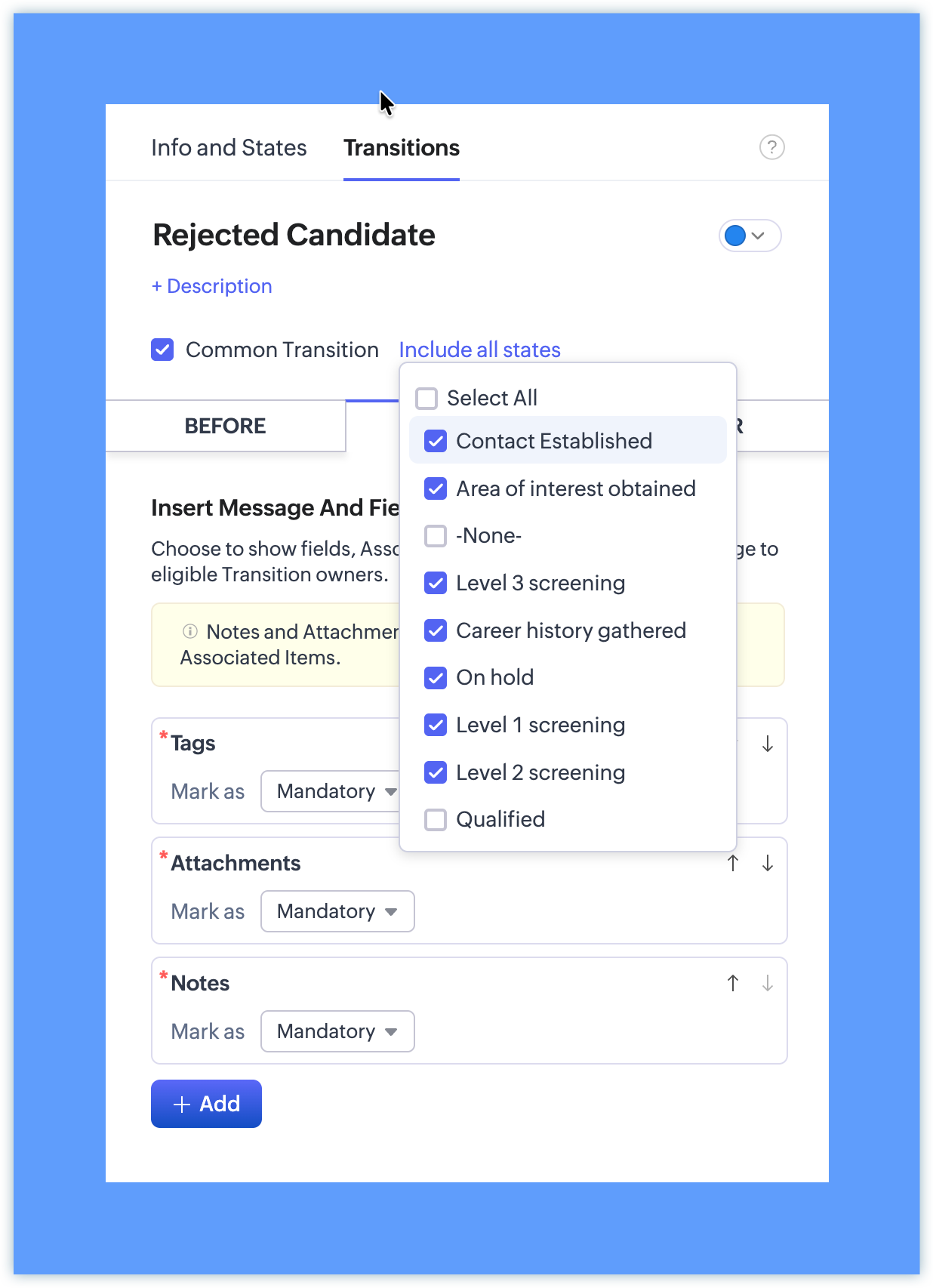This screenshot has height=1288, width=933.
Task: Move the Notes field up
Action: tap(733, 983)
